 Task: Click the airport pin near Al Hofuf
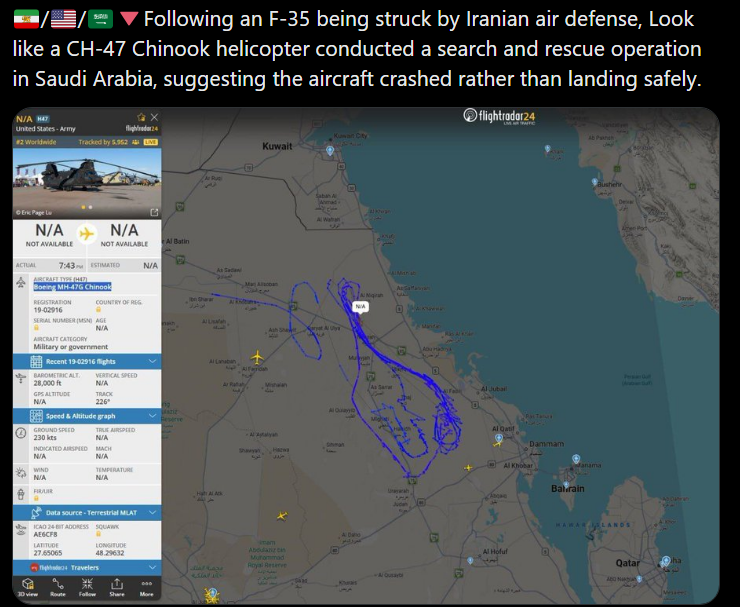(x=470, y=560)
